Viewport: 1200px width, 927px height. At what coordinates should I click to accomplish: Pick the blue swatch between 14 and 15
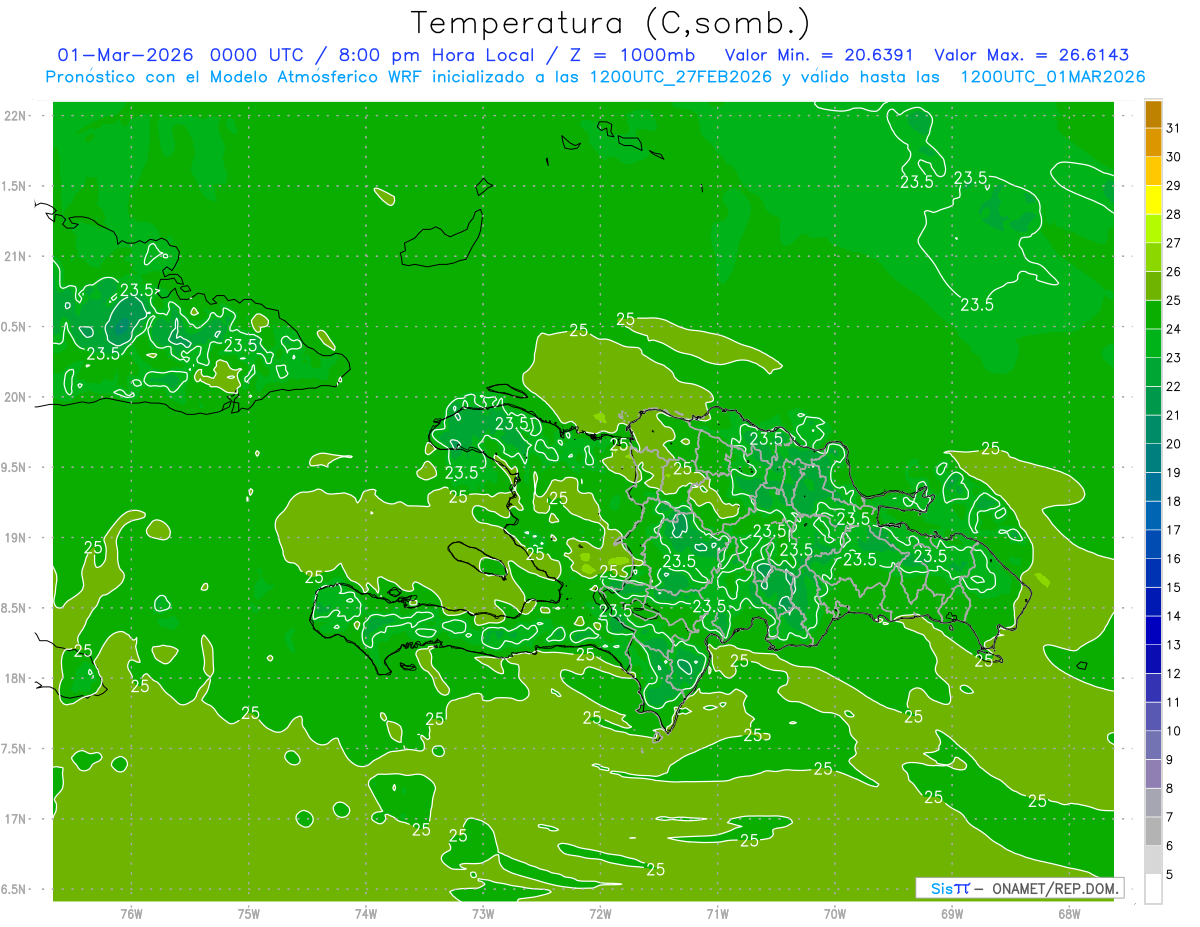coord(1154,602)
